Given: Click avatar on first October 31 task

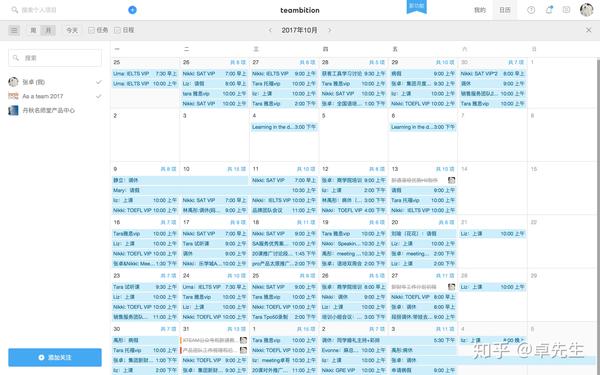Looking at the screenshot, I should (243, 340).
